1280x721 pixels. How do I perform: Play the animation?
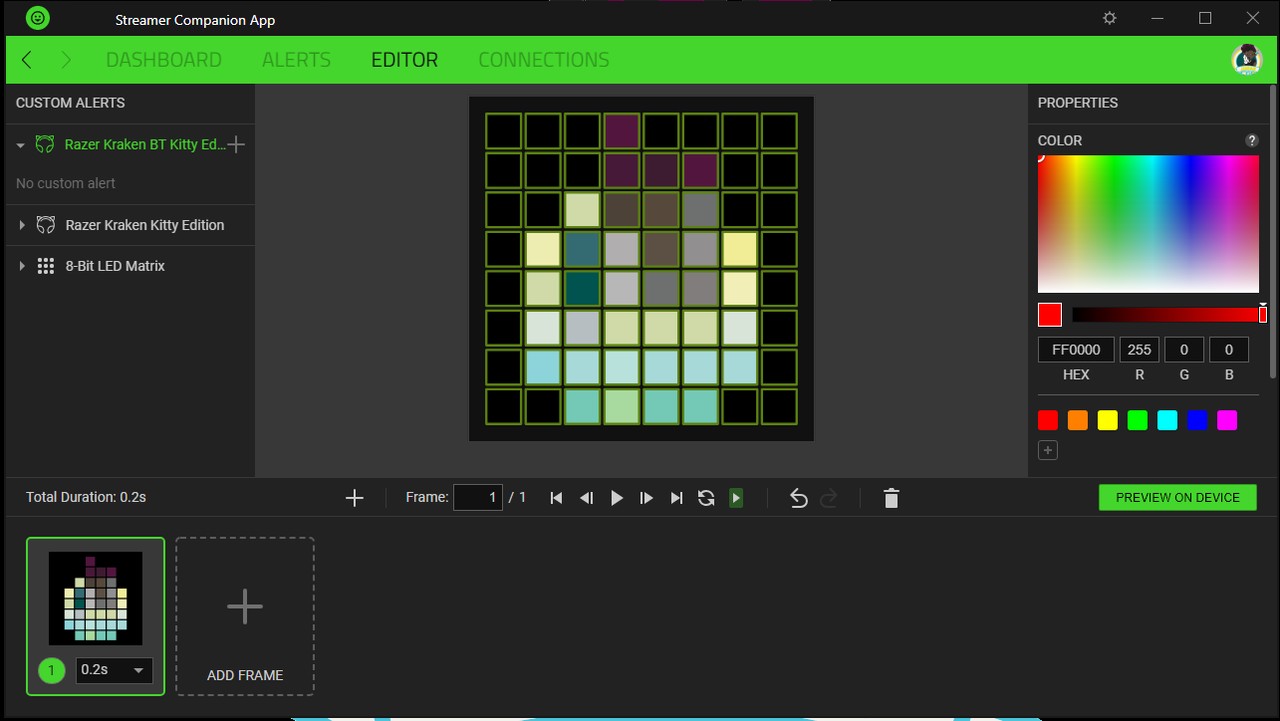[x=617, y=498]
